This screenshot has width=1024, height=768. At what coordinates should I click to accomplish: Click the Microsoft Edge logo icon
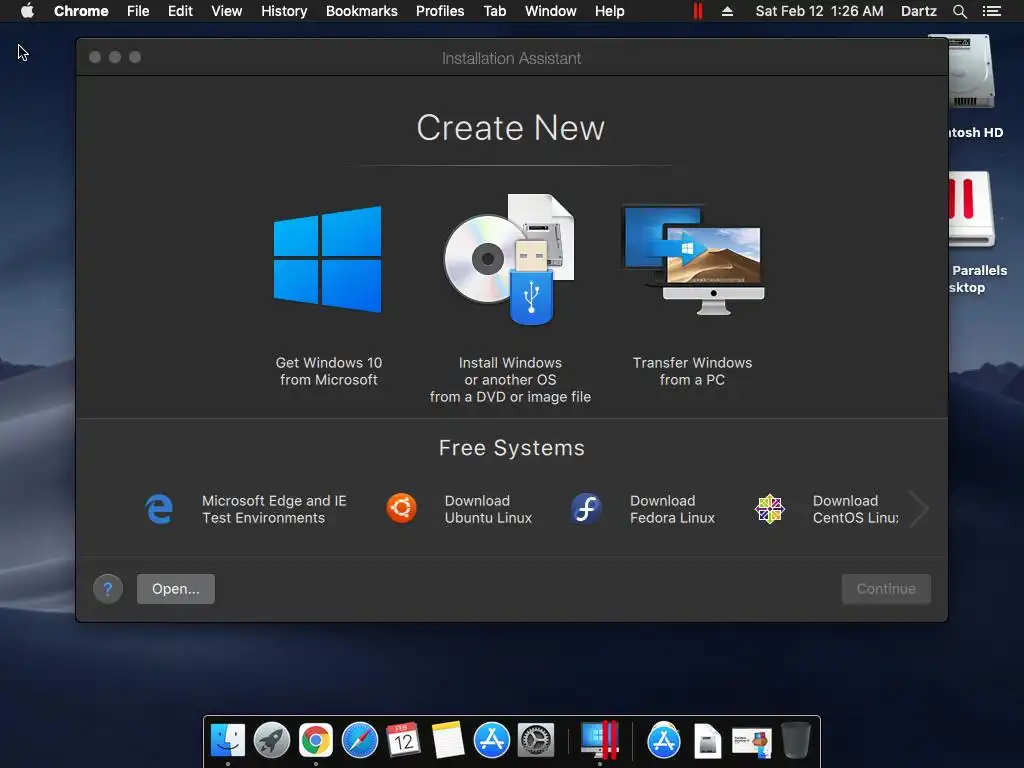pos(159,509)
